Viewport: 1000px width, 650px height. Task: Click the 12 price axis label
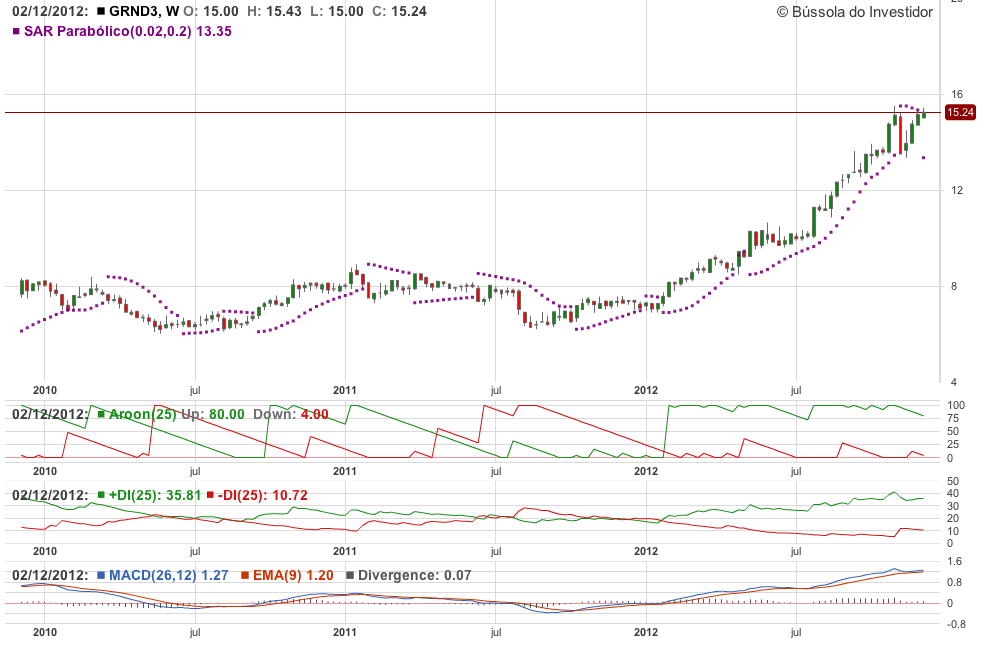pyautogui.click(x=957, y=190)
